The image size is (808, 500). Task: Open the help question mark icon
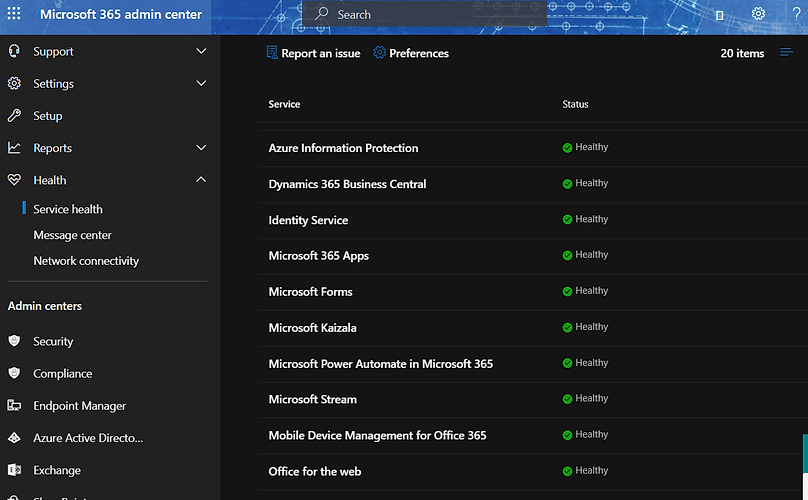tap(797, 13)
